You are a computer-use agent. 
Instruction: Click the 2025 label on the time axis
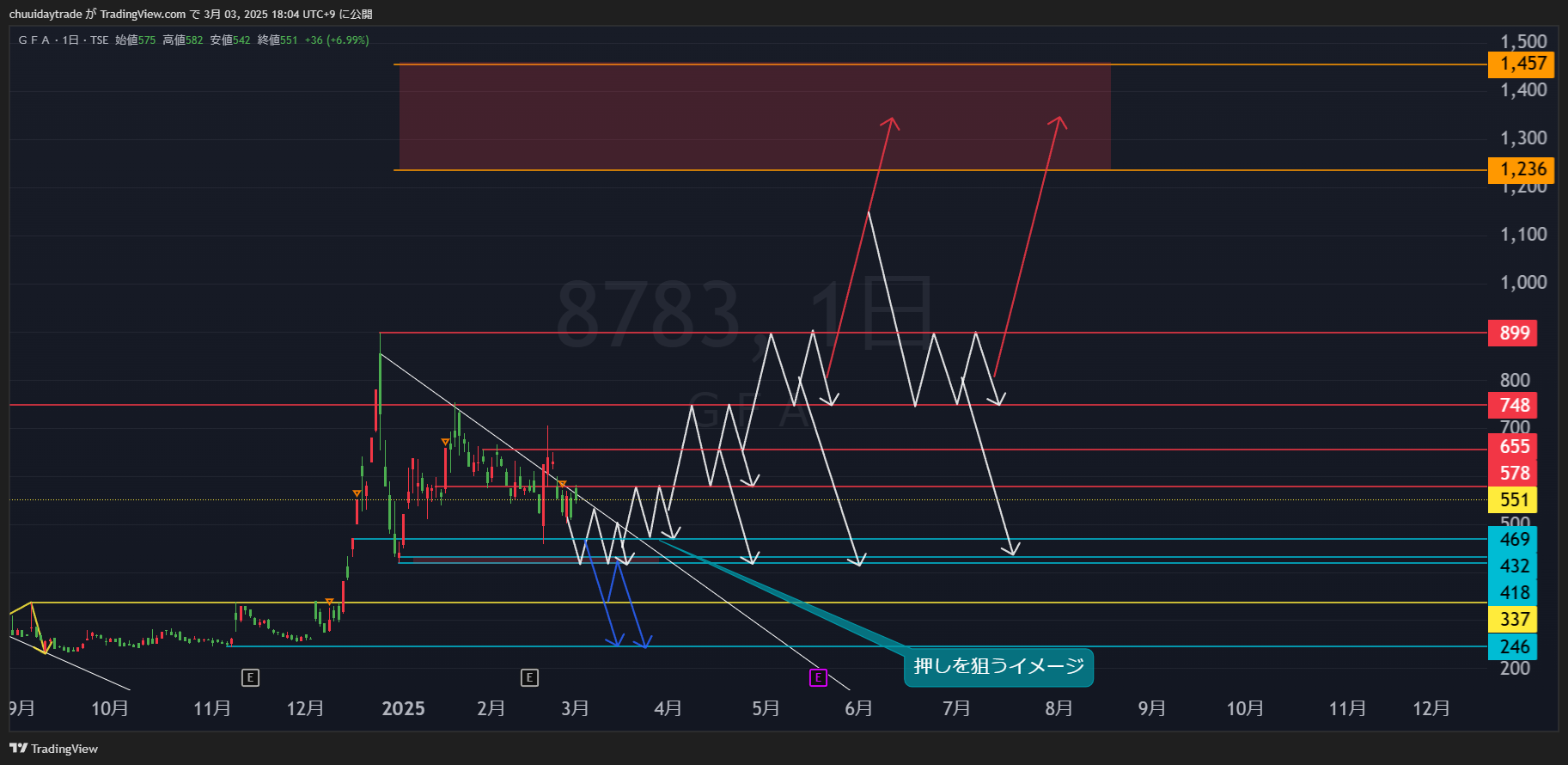(x=403, y=708)
